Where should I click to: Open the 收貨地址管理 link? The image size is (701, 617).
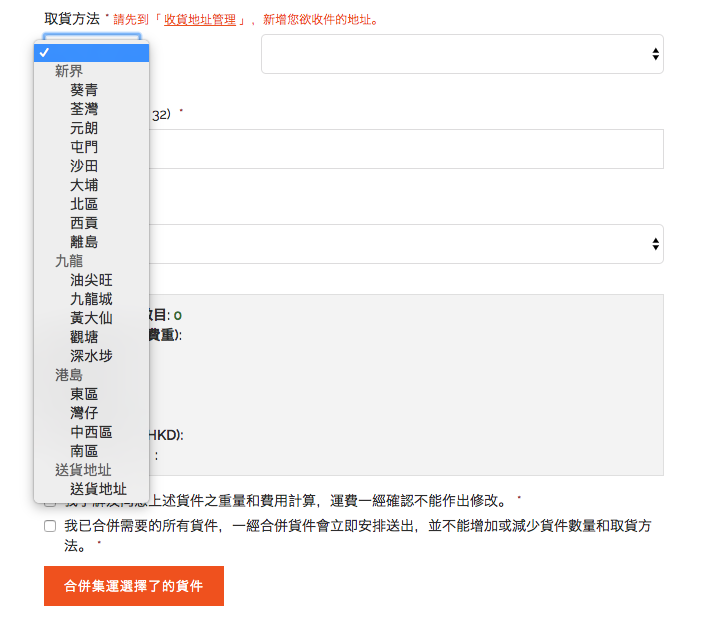click(x=200, y=19)
